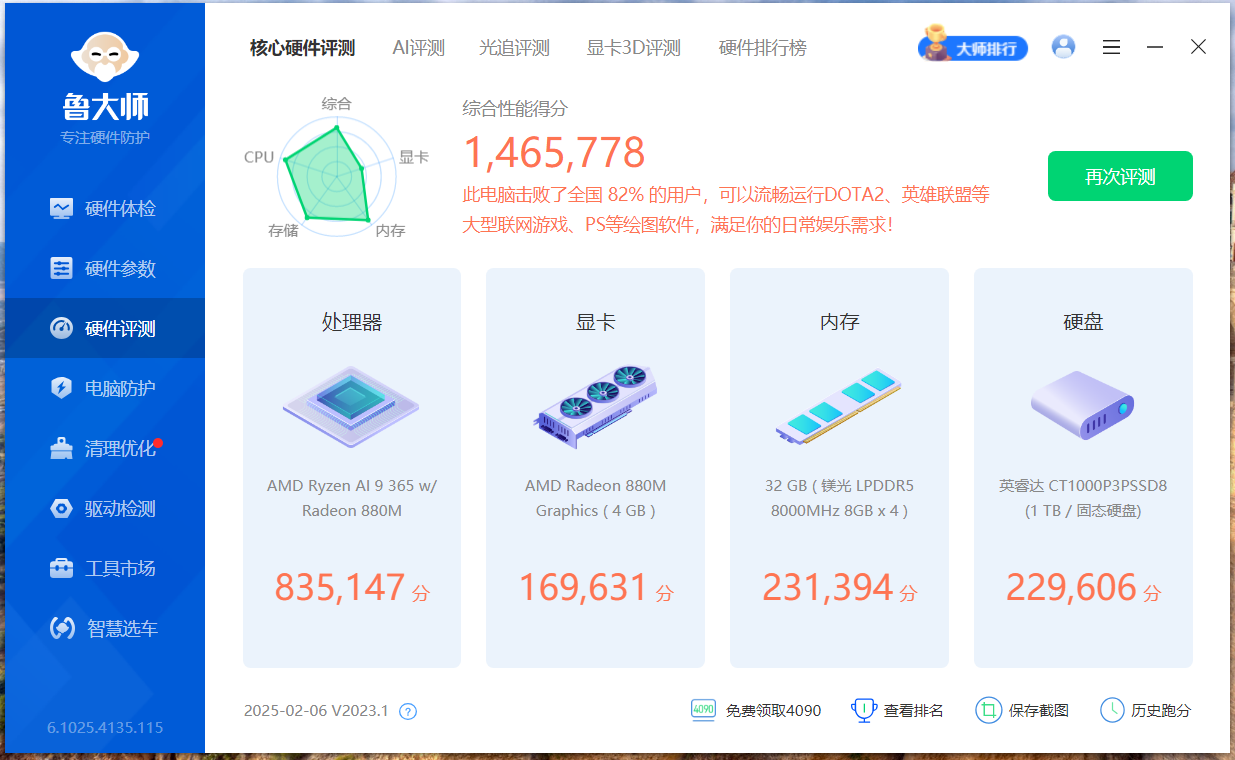1235x760 pixels.
Task: Open 工具市场 in the sidebar
Action: click(x=104, y=568)
